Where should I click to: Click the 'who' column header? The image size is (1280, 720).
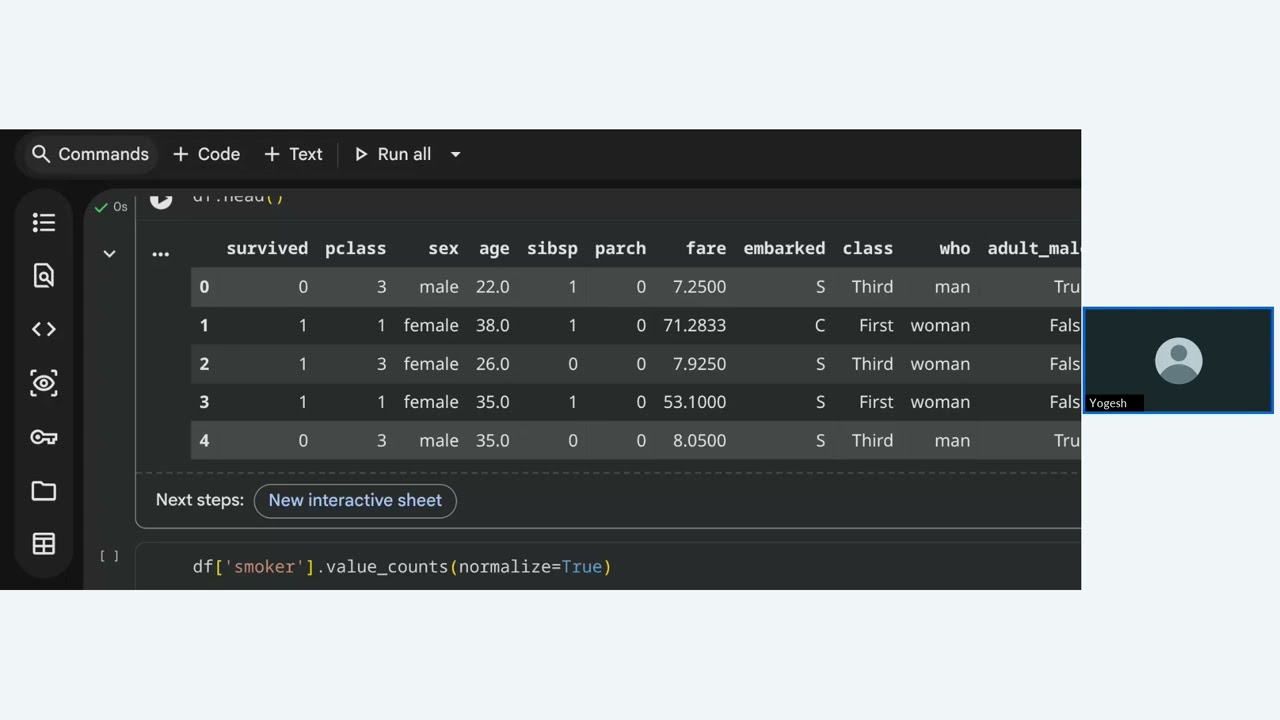(x=954, y=249)
